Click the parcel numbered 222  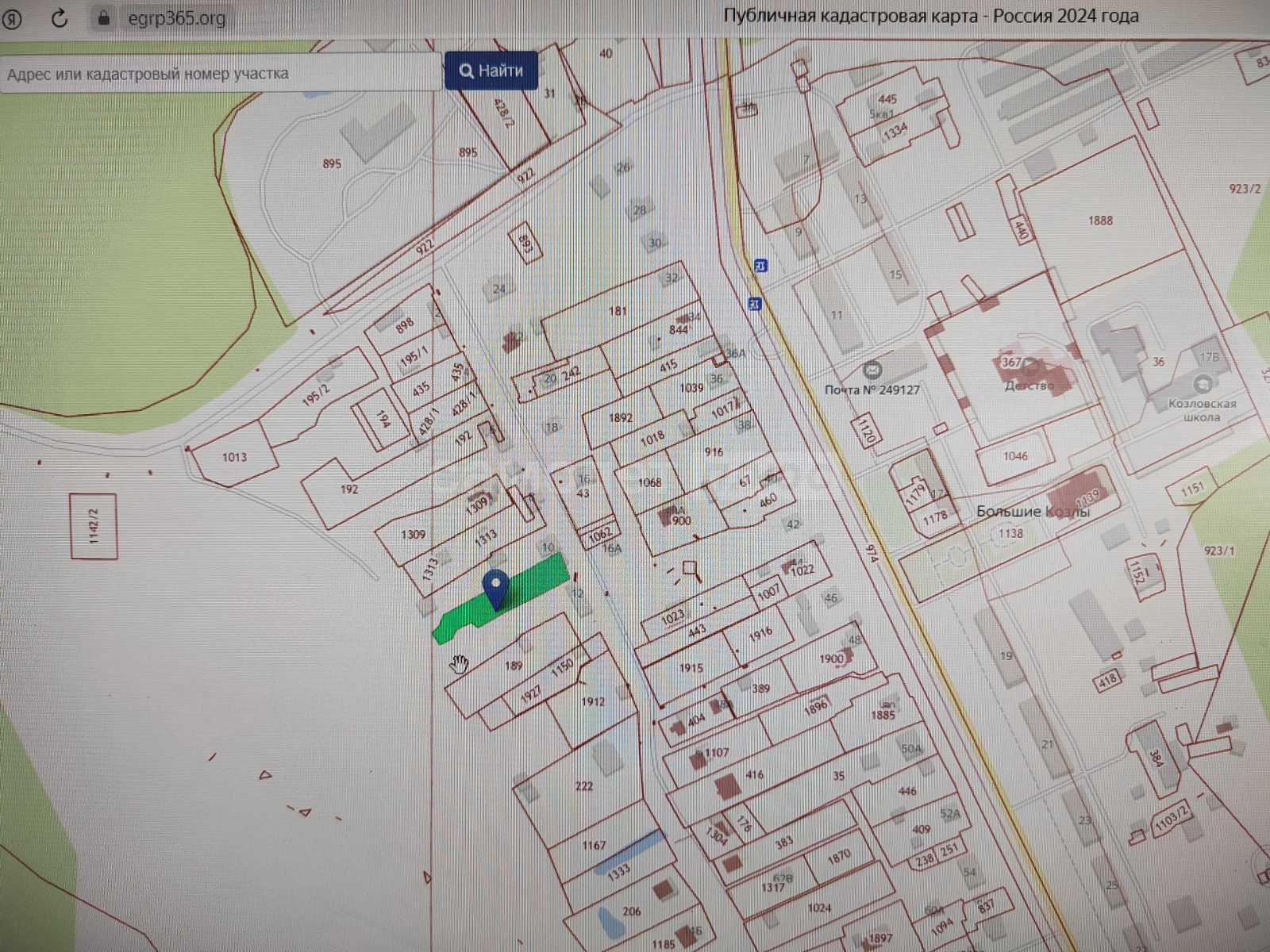[583, 786]
